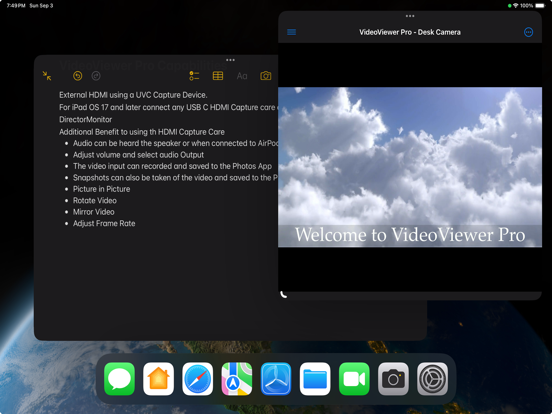Tap the 'Audio can be heard the speaker' bullet

point(175,143)
